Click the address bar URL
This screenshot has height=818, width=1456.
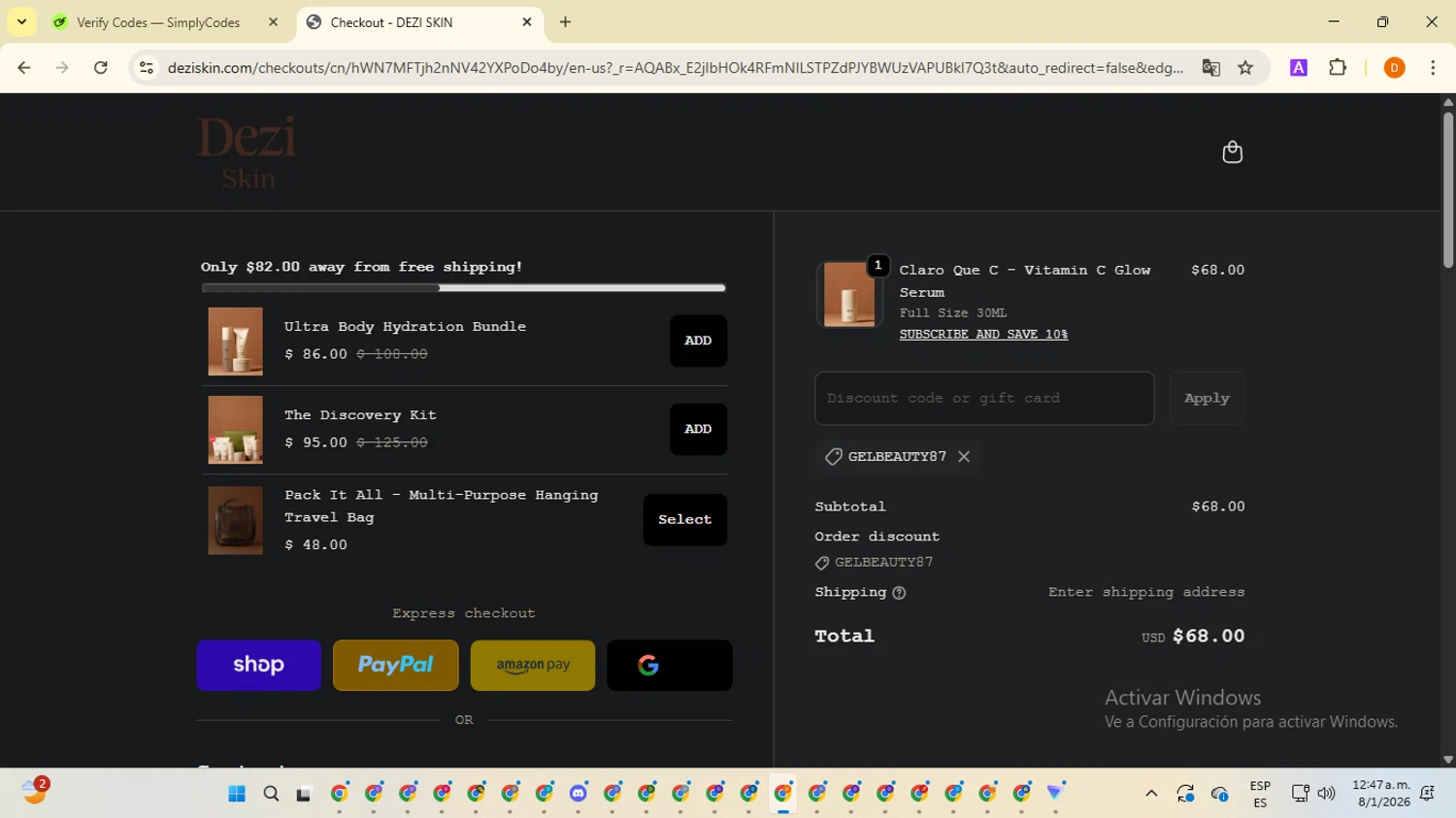click(x=676, y=68)
